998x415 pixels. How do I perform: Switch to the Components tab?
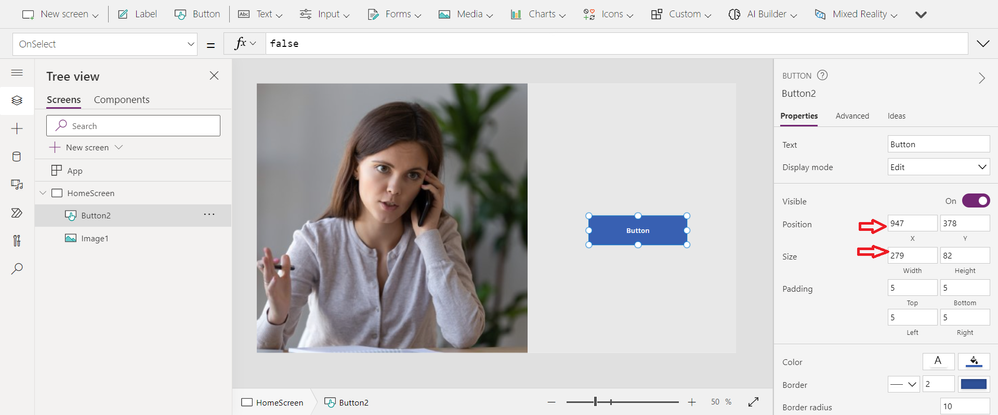[122, 100]
